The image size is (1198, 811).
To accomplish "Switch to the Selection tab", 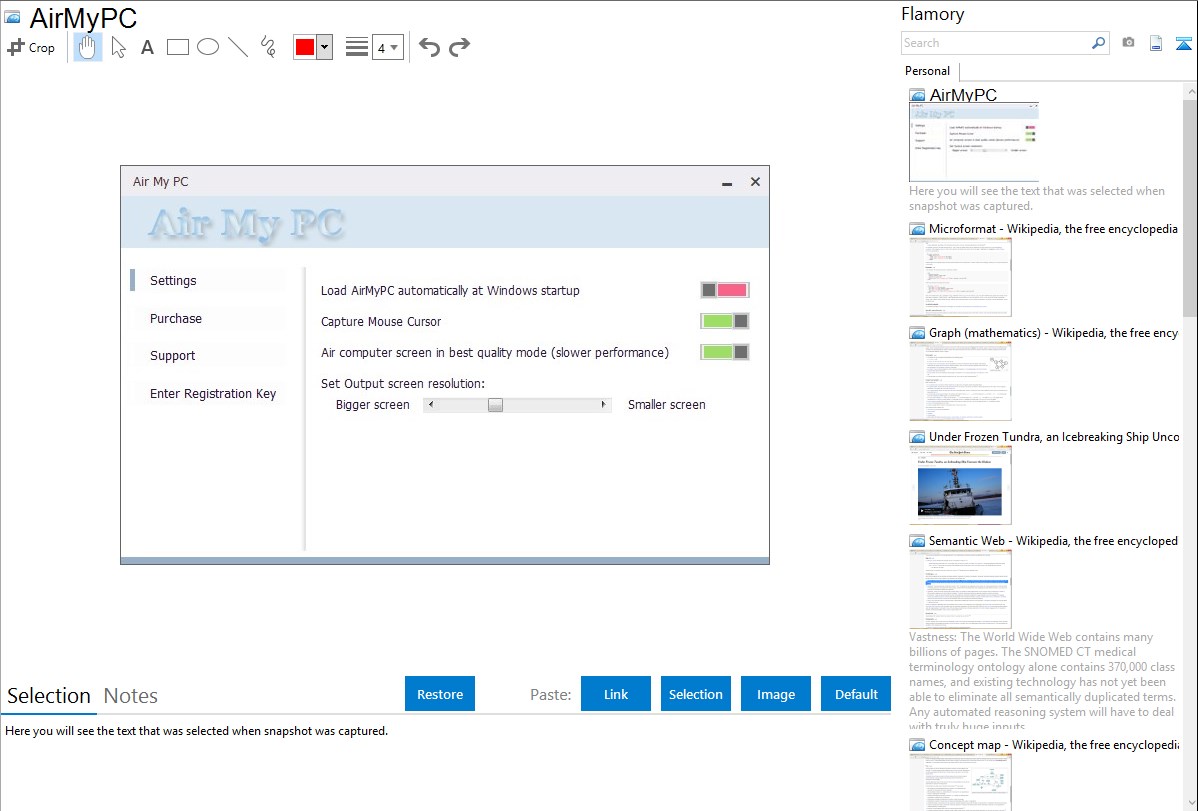I will pyautogui.click(x=49, y=696).
